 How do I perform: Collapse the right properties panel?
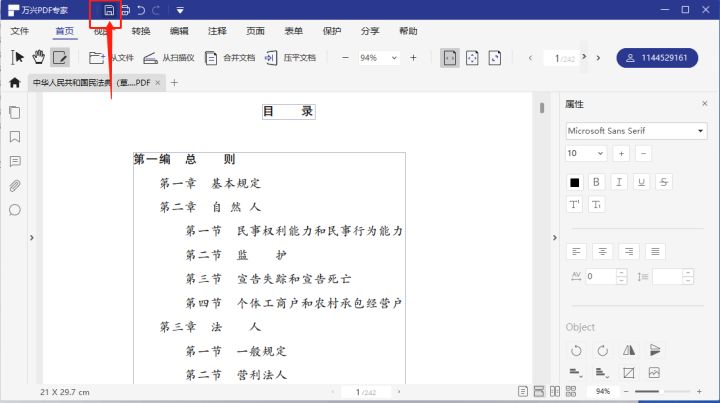pos(555,238)
